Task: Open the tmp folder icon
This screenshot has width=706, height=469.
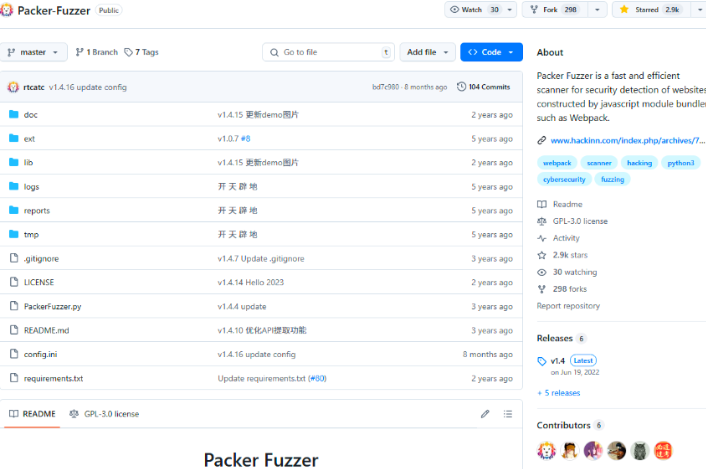Action: 14,234
